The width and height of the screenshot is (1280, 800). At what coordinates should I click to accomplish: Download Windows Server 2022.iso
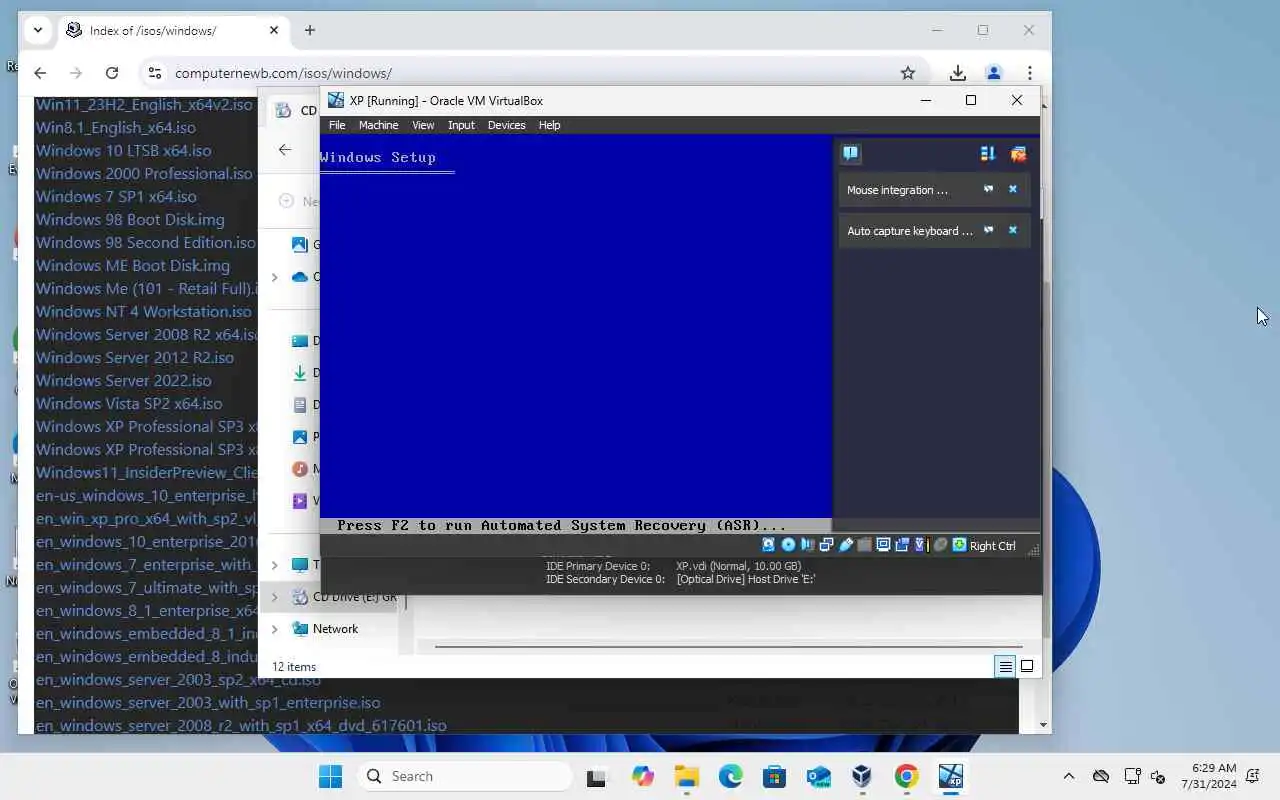point(124,380)
